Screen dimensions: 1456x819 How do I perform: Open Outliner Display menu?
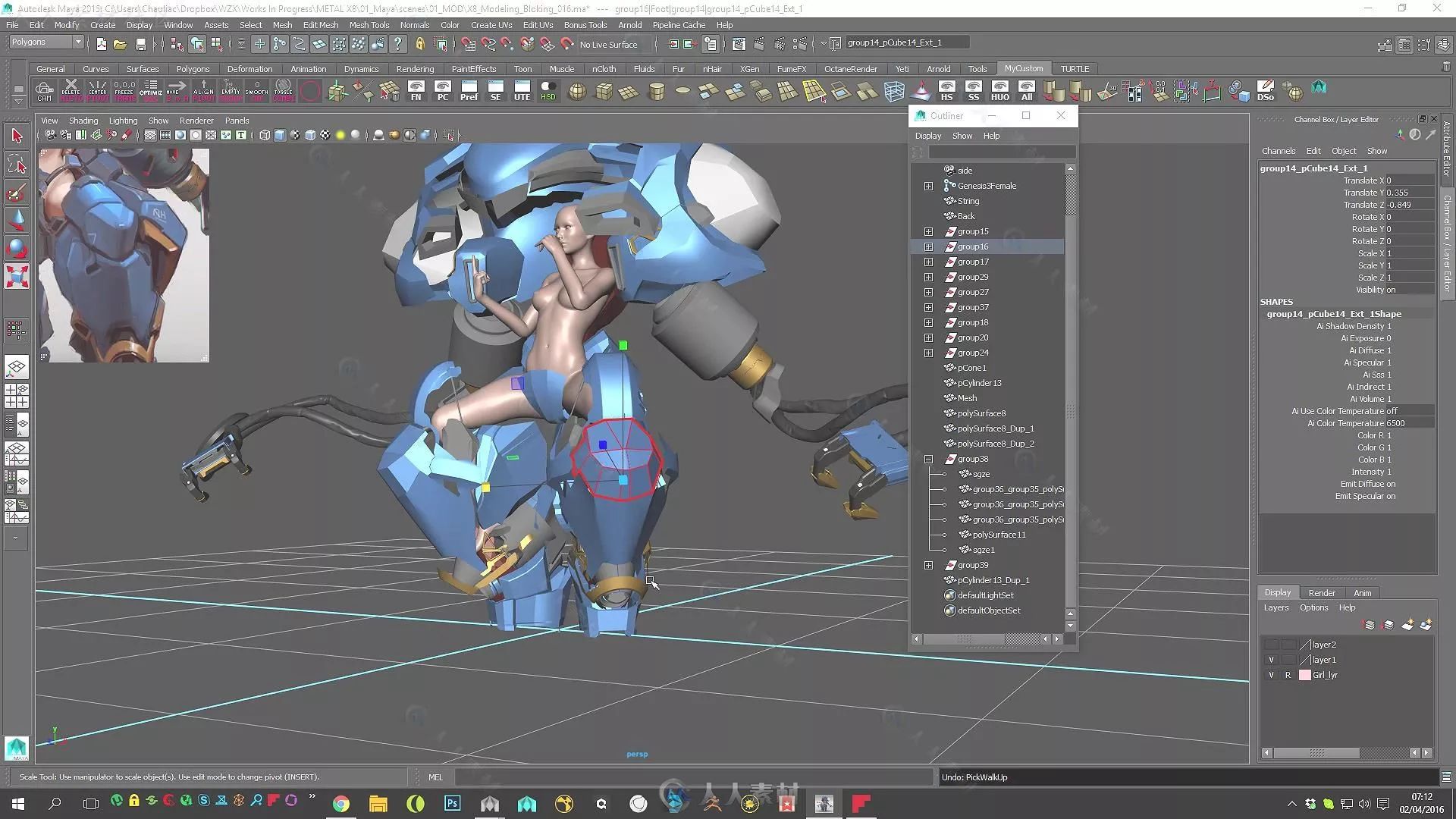click(x=927, y=136)
